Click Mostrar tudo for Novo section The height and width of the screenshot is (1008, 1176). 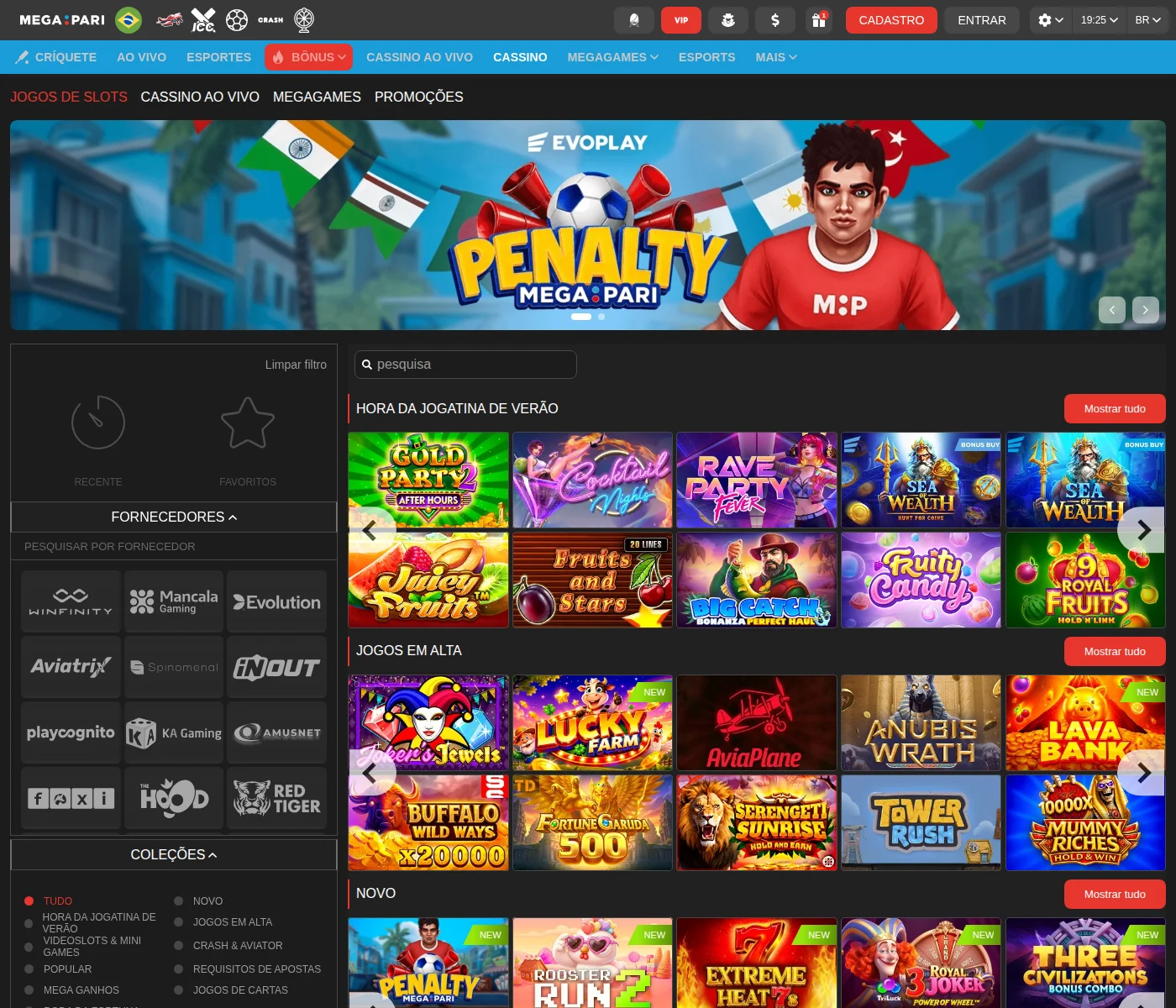tap(1115, 895)
